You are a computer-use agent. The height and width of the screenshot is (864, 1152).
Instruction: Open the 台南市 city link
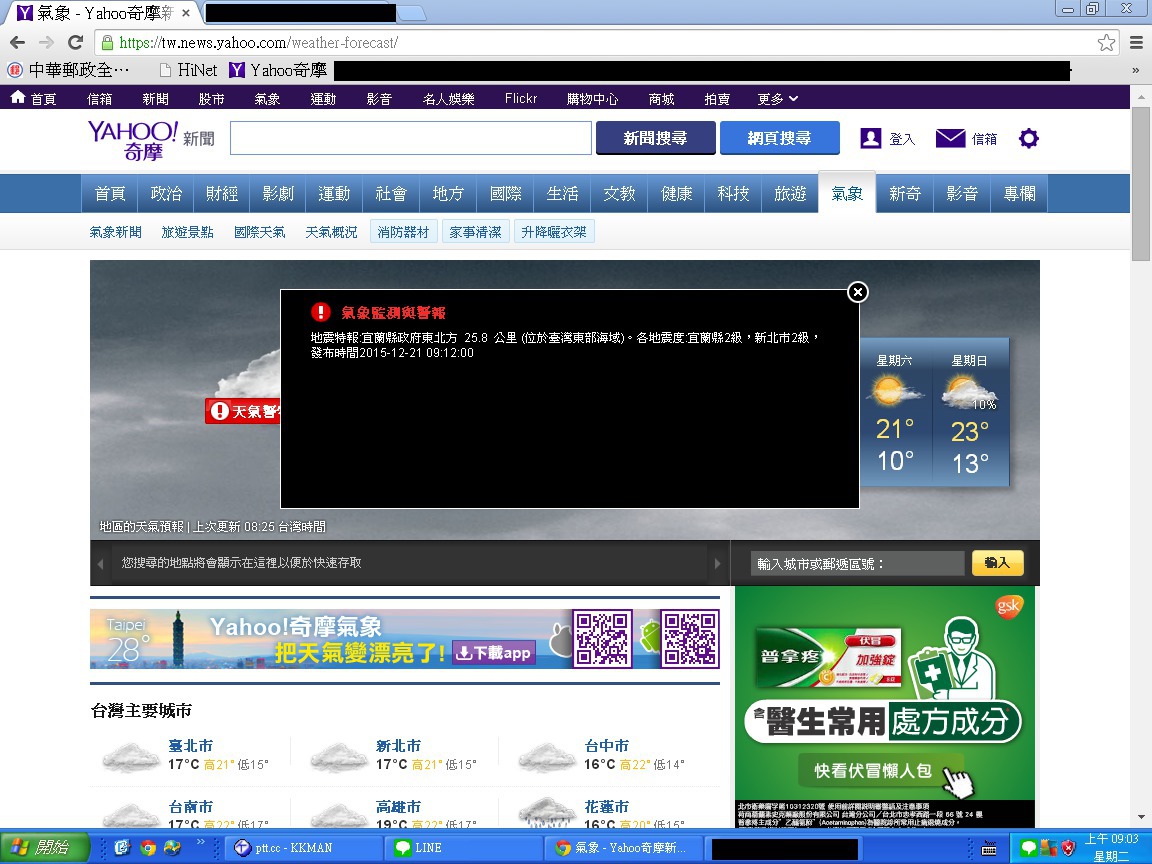[x=190, y=807]
